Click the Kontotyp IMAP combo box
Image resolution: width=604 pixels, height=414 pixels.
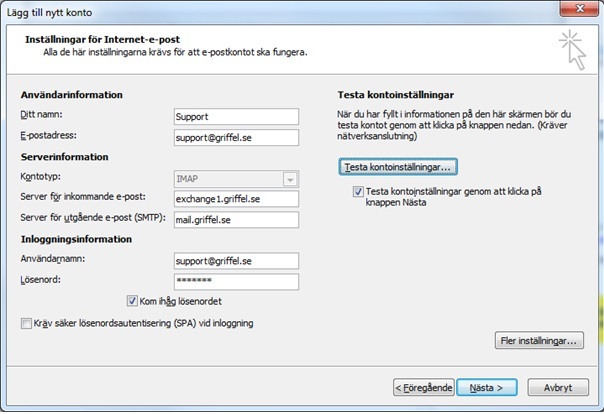[x=236, y=179]
